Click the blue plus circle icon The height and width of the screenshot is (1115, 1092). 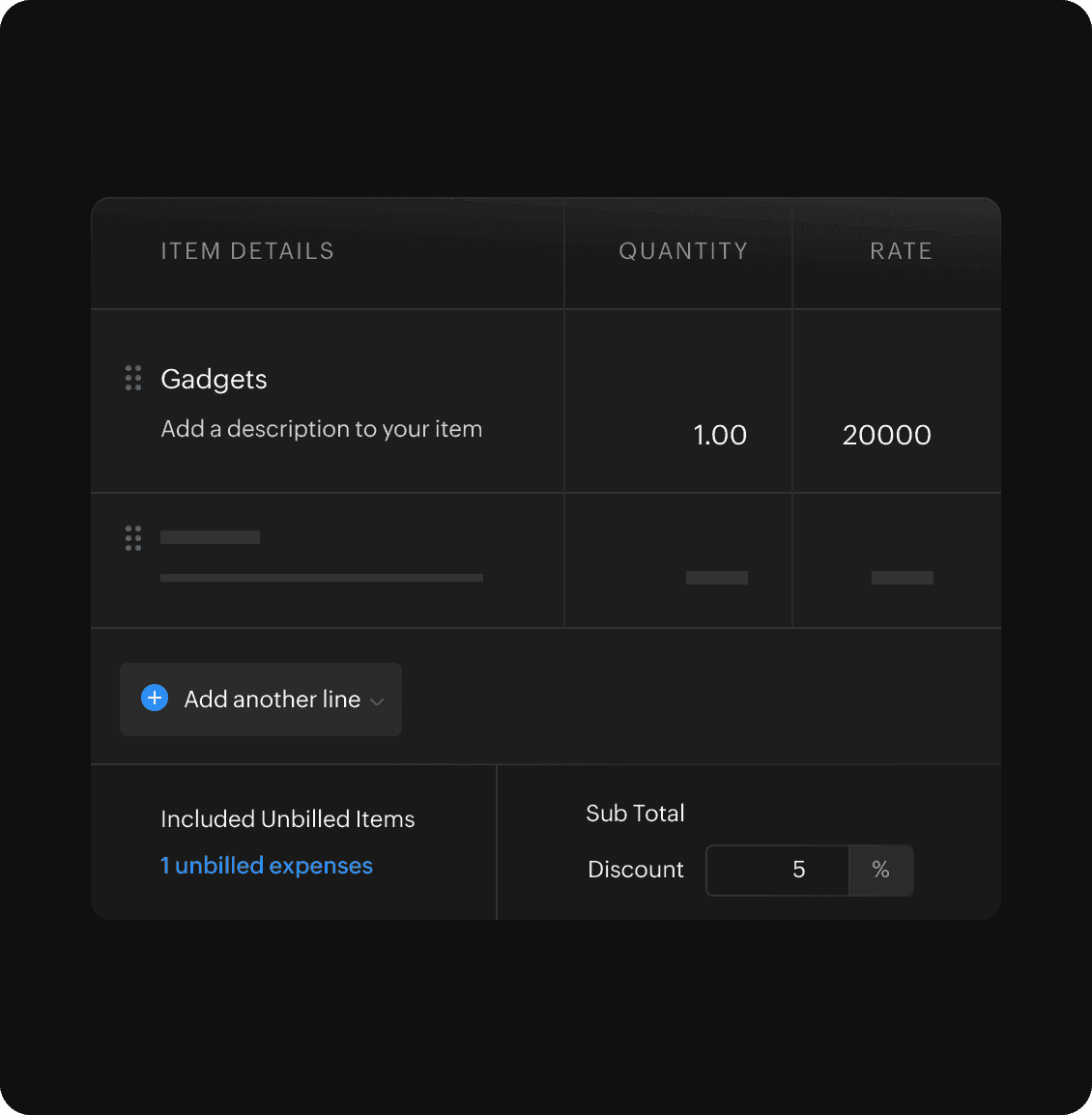[155, 698]
